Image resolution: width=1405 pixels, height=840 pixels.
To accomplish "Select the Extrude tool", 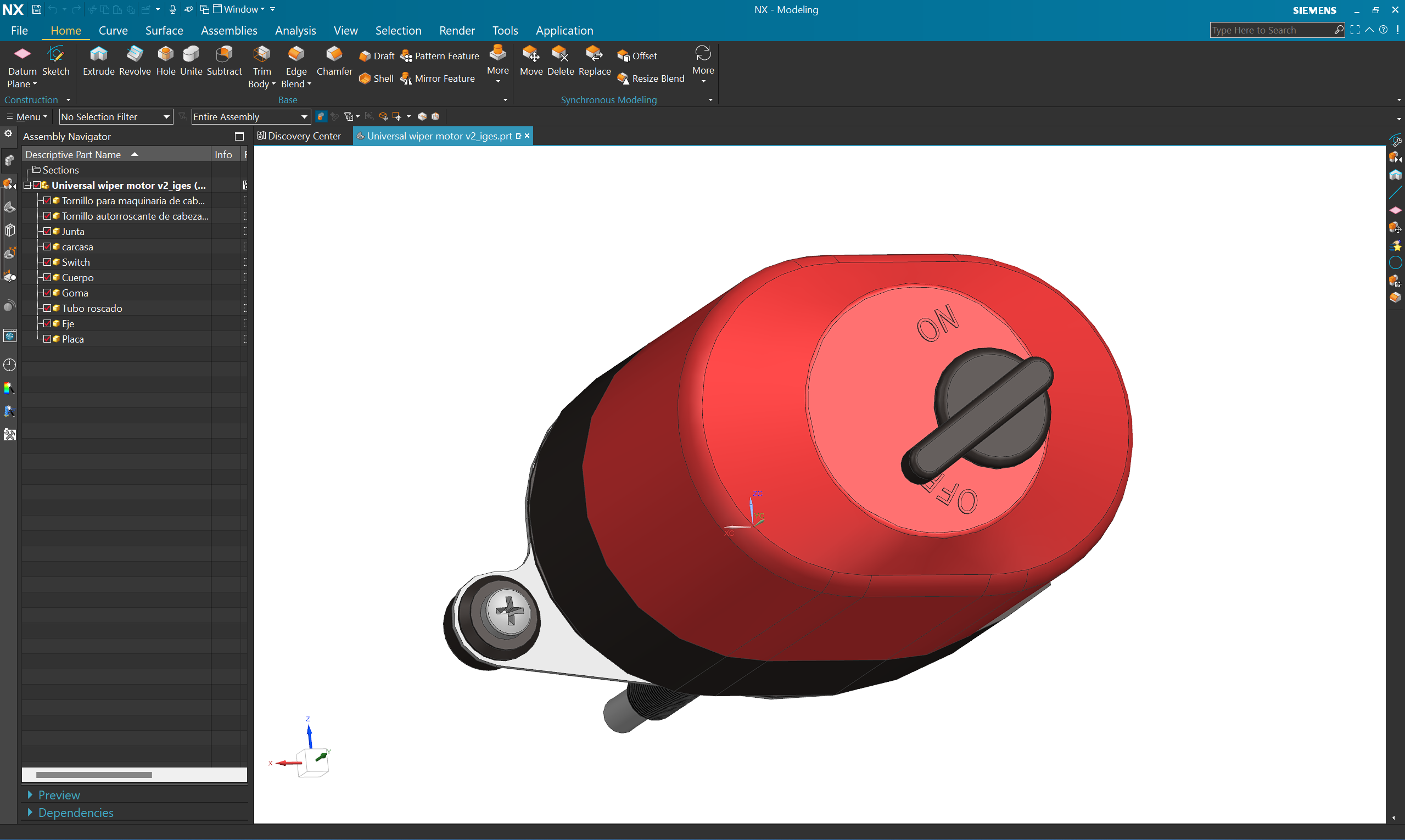I will coord(98,60).
